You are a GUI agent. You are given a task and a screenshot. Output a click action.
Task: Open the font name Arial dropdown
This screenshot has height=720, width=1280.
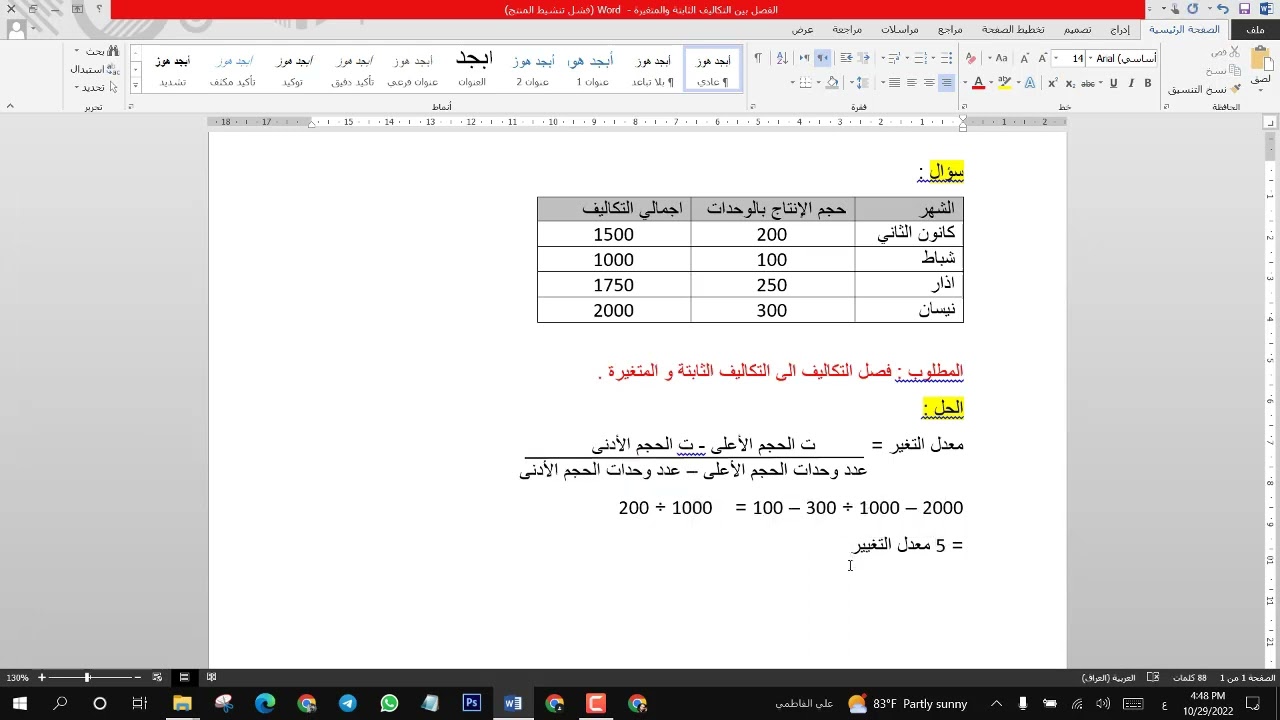1090,58
